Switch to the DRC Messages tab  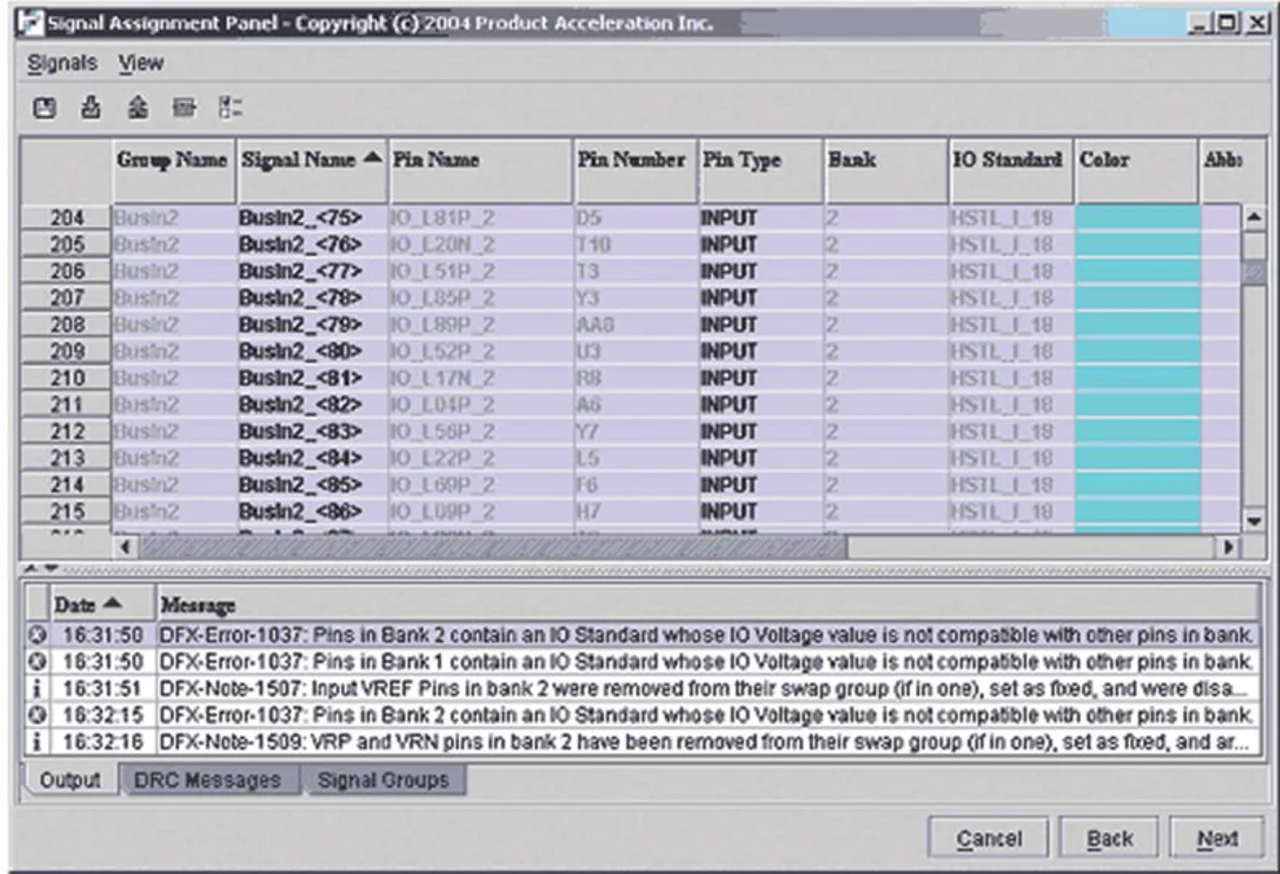tap(209, 781)
